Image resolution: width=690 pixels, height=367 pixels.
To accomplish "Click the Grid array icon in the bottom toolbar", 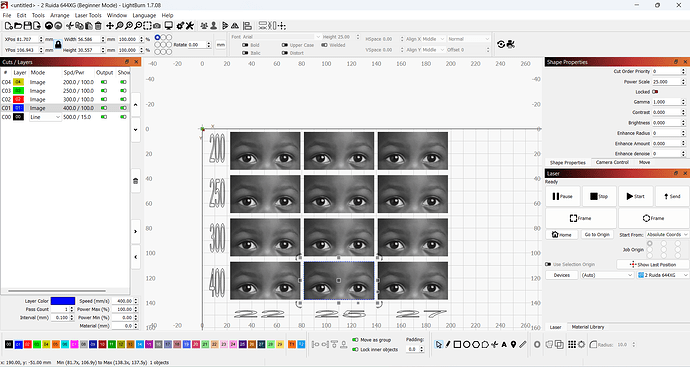I will (x=572, y=345).
